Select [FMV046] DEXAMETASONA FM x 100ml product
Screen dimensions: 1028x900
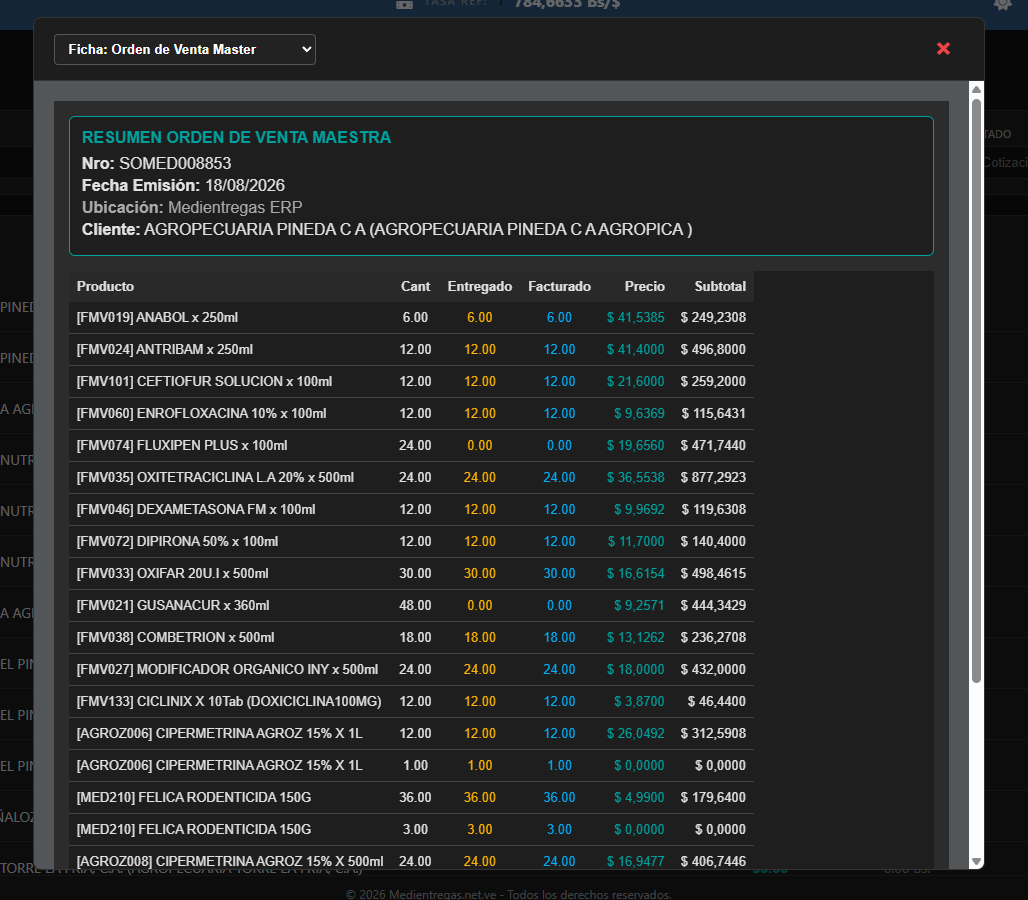[x=196, y=509]
